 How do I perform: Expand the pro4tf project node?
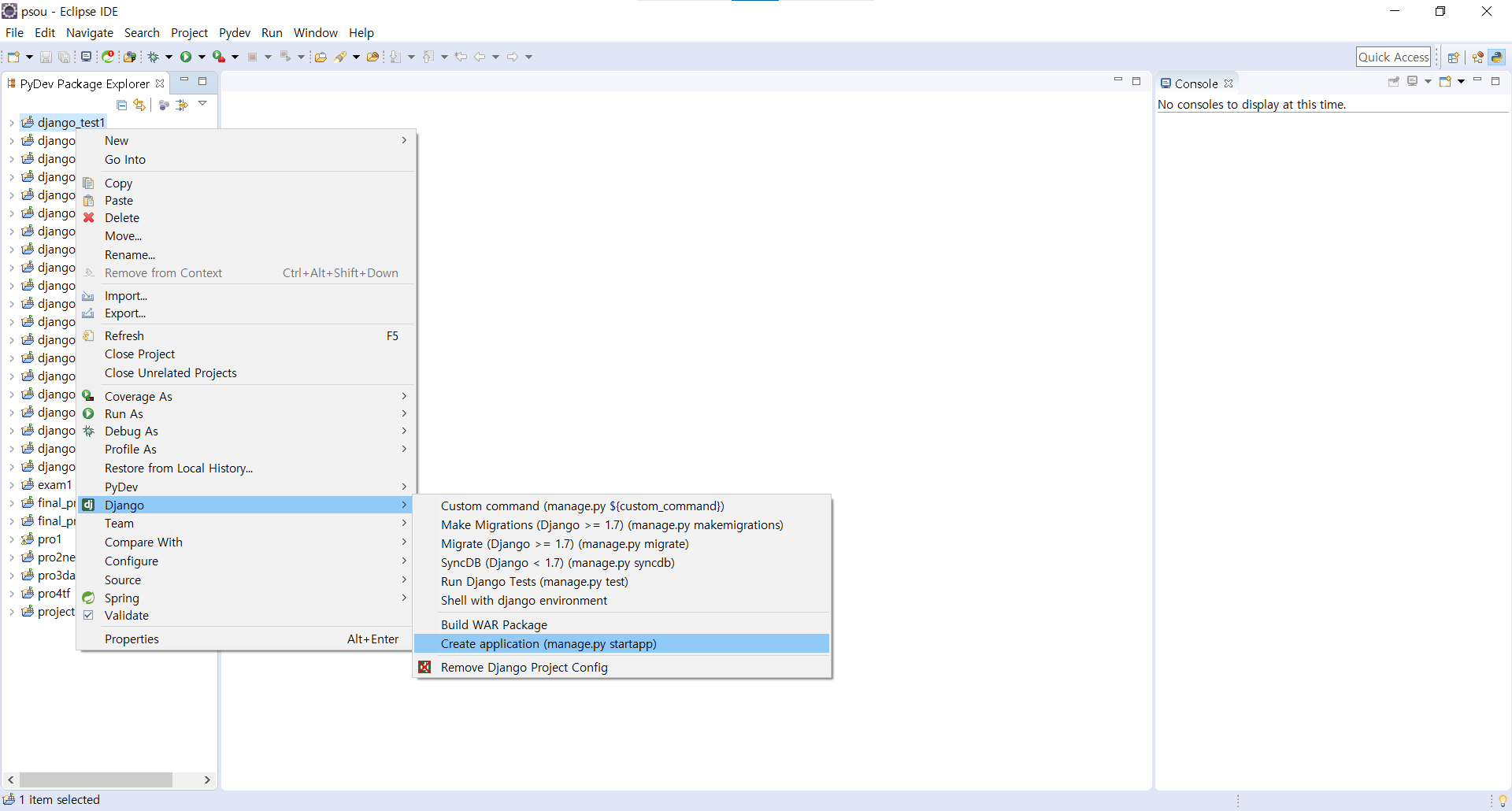click(x=12, y=594)
